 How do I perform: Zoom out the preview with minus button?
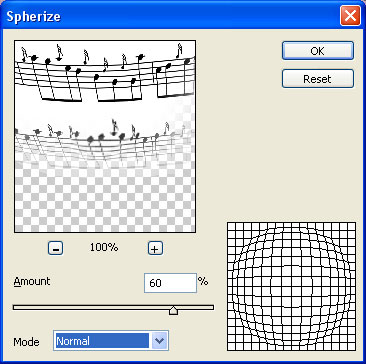[x=56, y=249]
